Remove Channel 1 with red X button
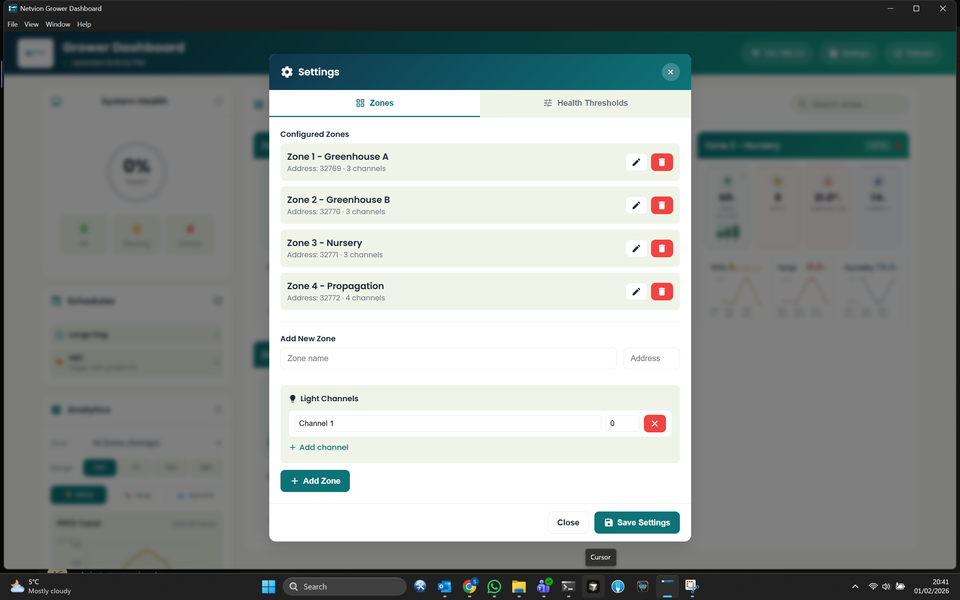 (654, 423)
